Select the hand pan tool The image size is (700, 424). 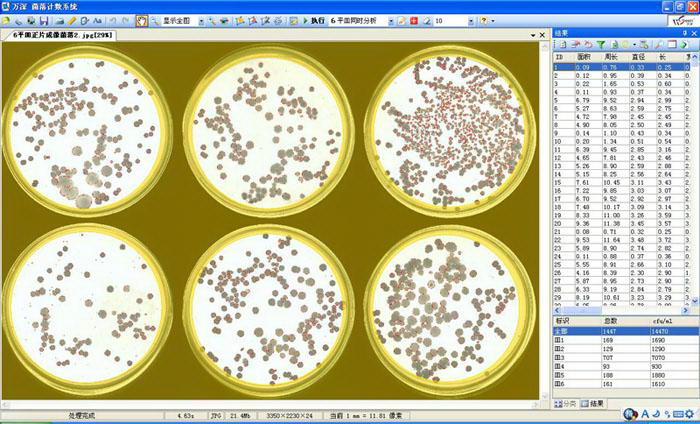point(142,20)
